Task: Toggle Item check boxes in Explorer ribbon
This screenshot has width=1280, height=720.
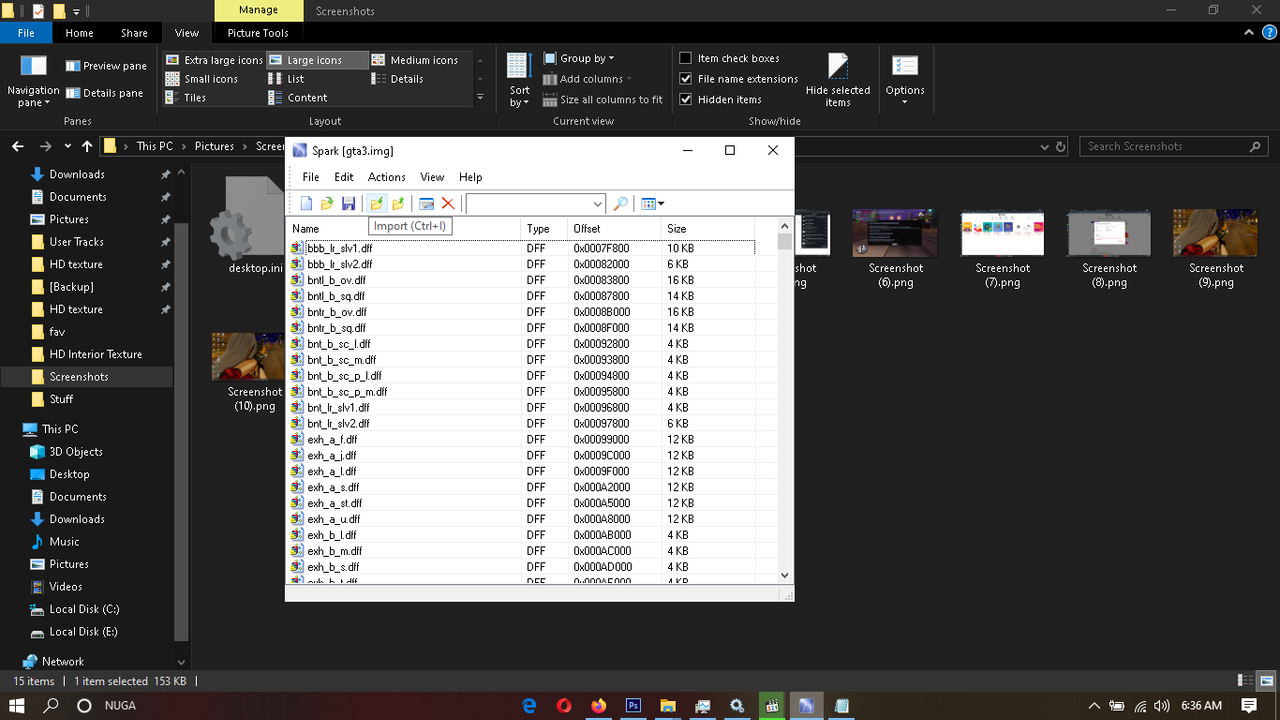Action: pos(686,58)
